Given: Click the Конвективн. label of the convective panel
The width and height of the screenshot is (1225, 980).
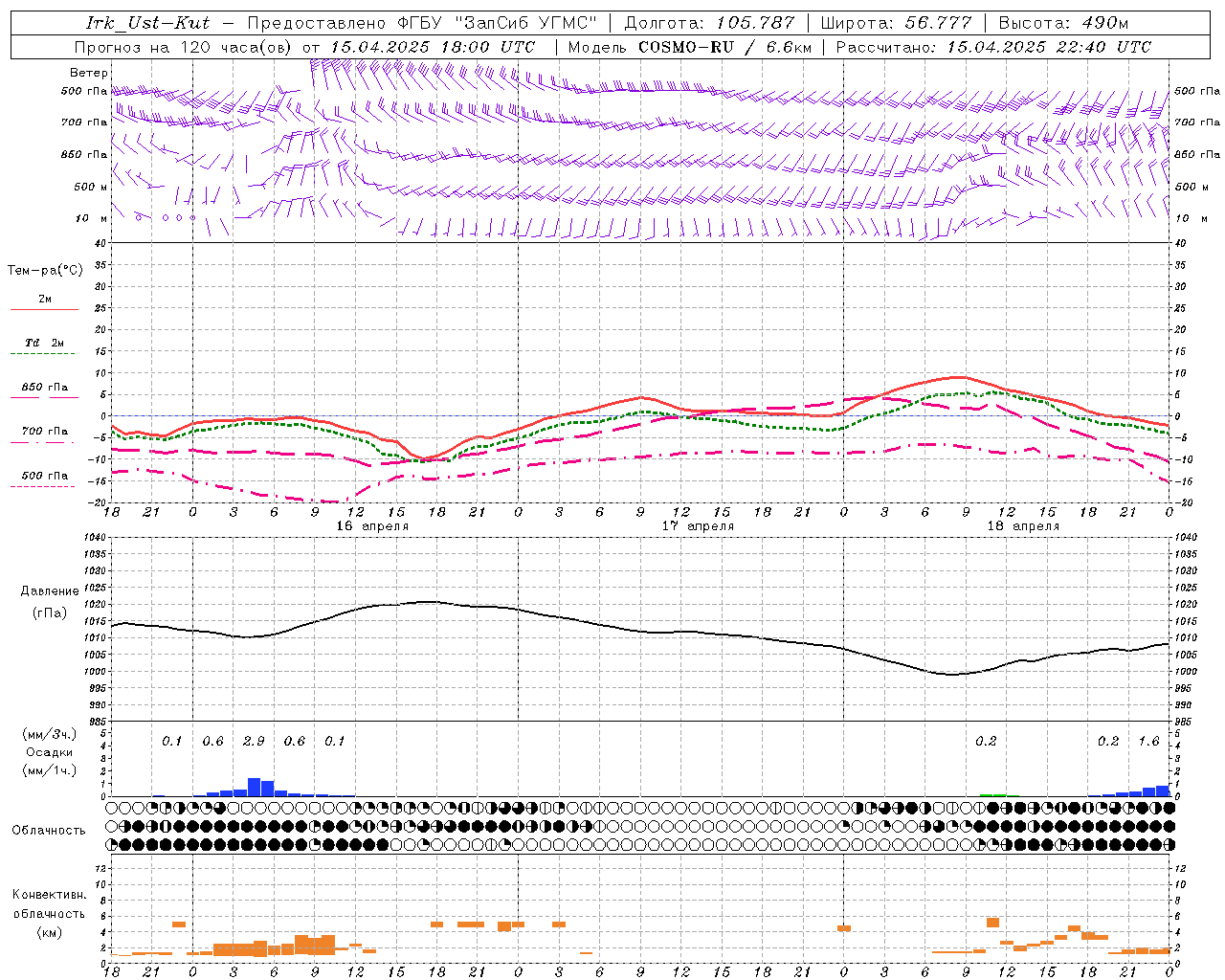Looking at the screenshot, I should point(49,895).
